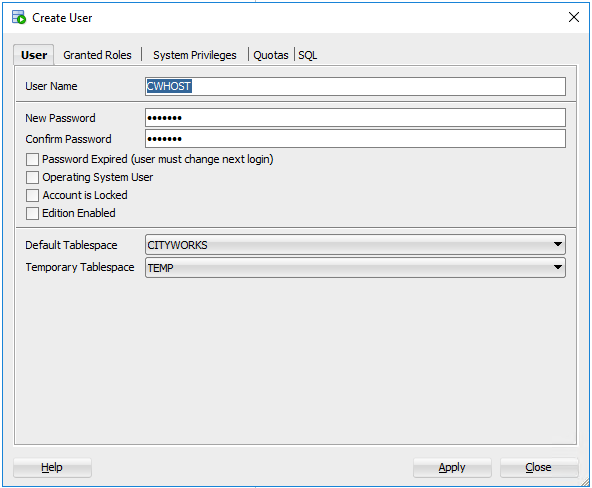Select the Quotas tab
The image size is (592, 488).
tap(271, 55)
